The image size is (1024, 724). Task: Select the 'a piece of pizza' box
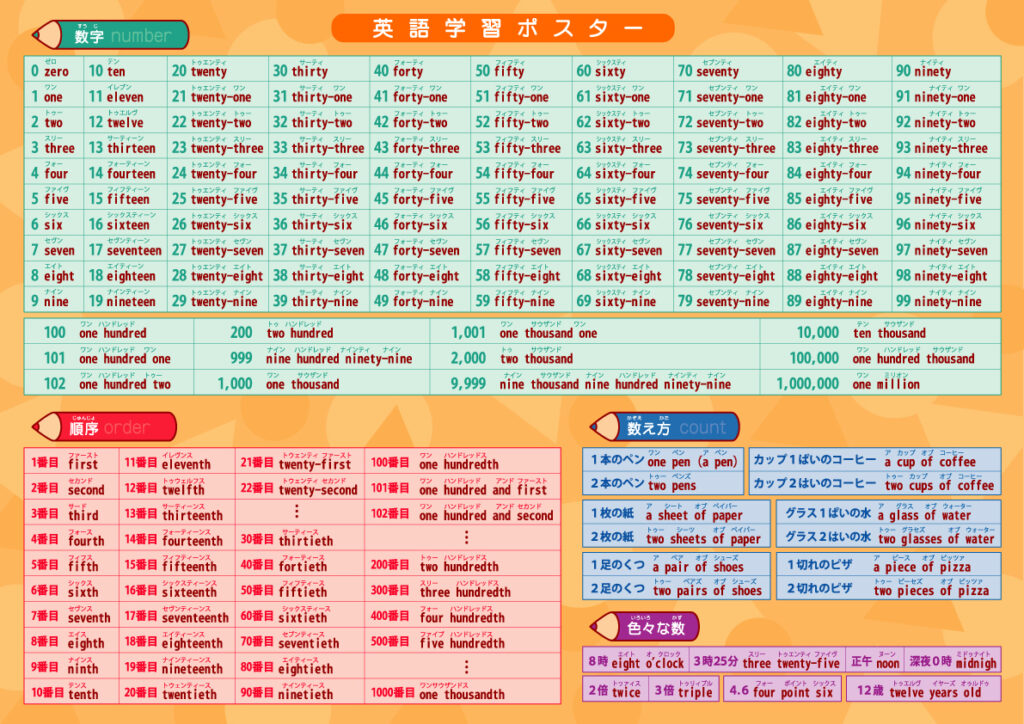(888, 566)
